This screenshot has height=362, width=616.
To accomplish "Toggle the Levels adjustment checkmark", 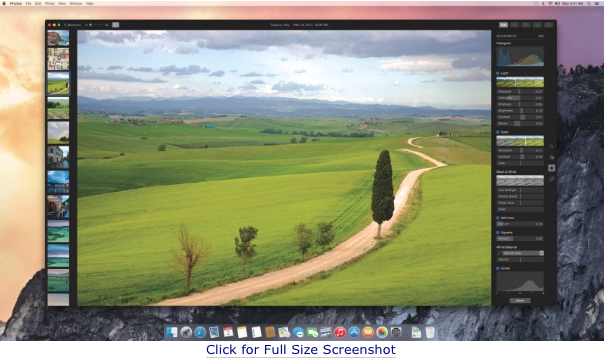I will pyautogui.click(x=498, y=268).
